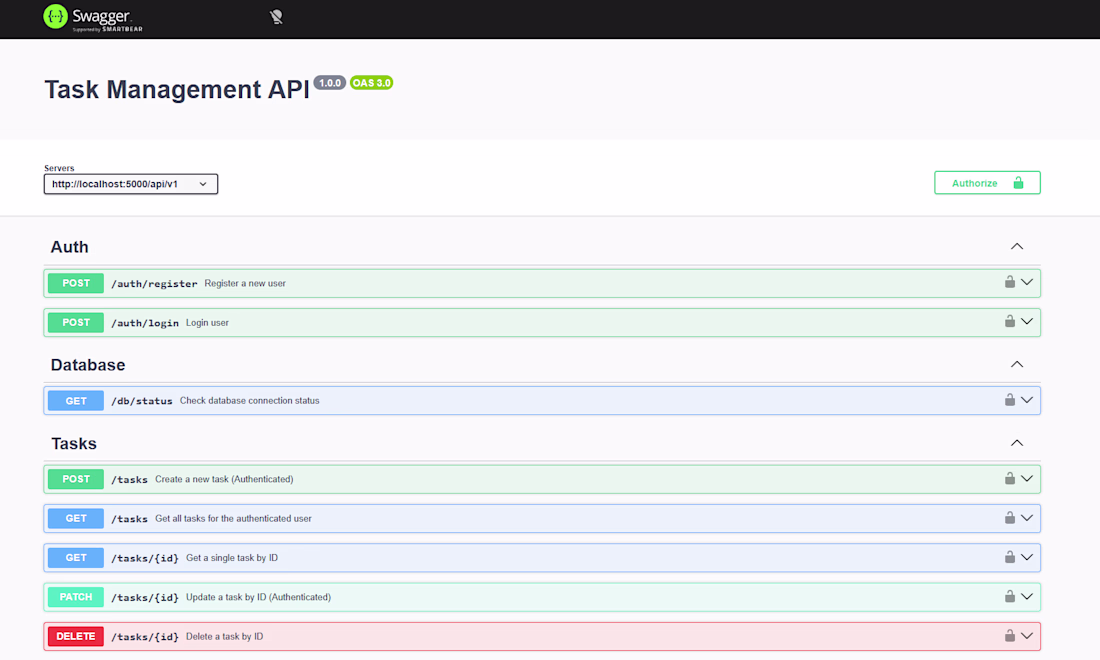1100x660 pixels.
Task: Expand the POST /auth/register chevron
Action: pos(1027,283)
